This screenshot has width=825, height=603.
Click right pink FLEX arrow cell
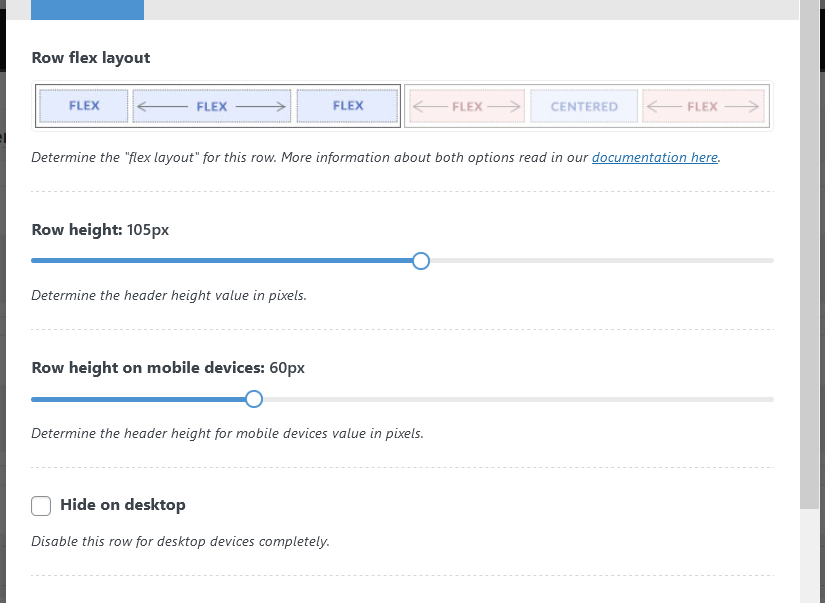coord(703,106)
